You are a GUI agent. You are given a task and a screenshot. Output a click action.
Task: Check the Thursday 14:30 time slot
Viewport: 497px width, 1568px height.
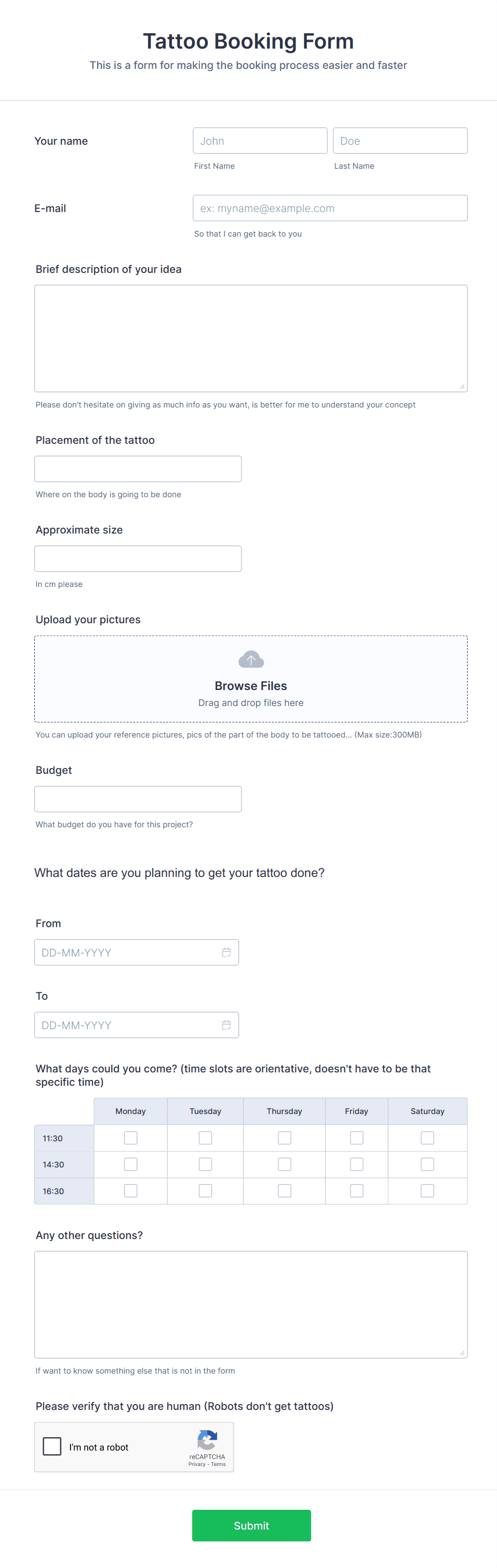pyautogui.click(x=284, y=1164)
